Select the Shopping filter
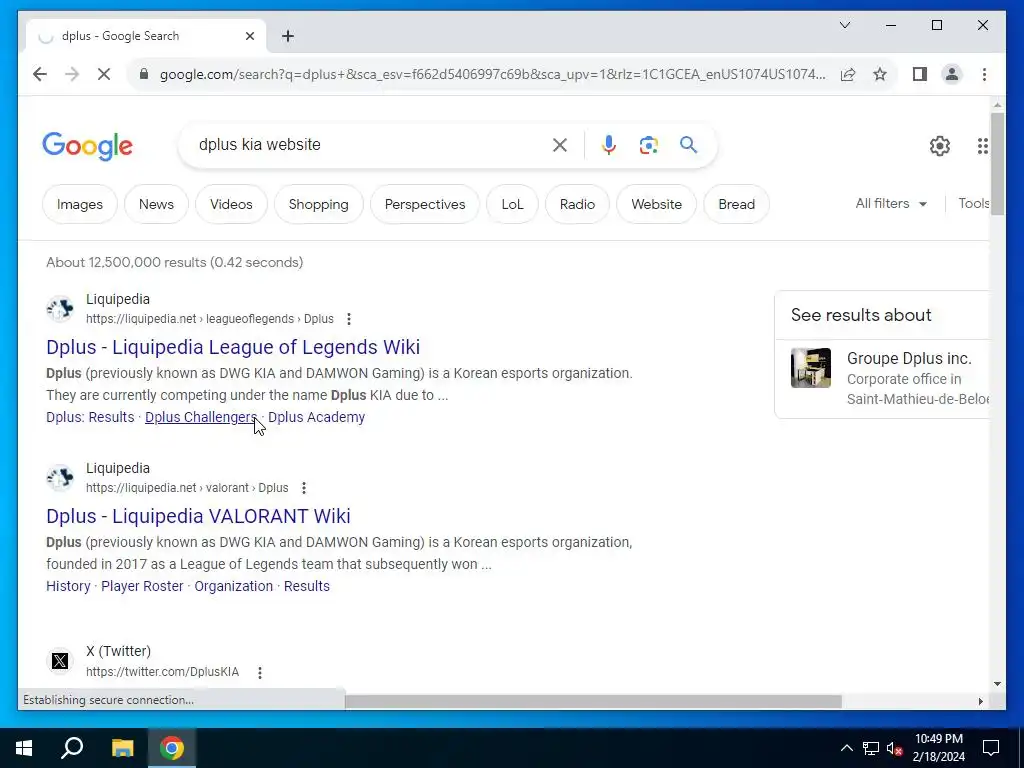The height and width of the screenshot is (768, 1024). pos(319,204)
